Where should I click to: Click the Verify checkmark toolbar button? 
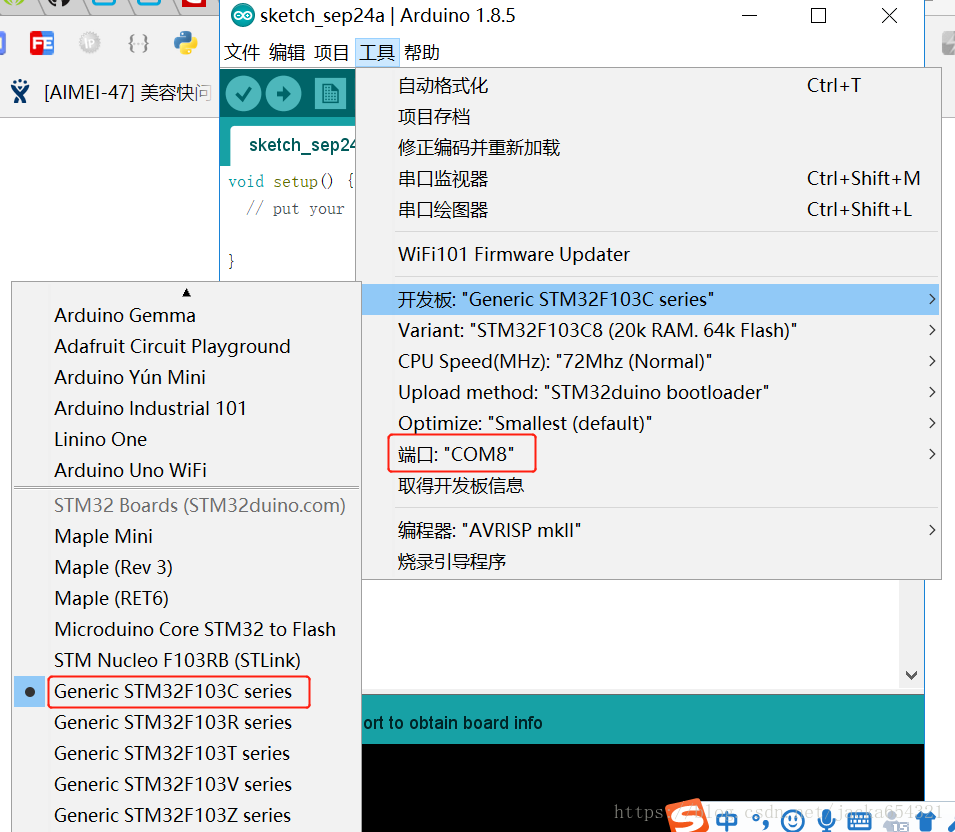point(244,94)
